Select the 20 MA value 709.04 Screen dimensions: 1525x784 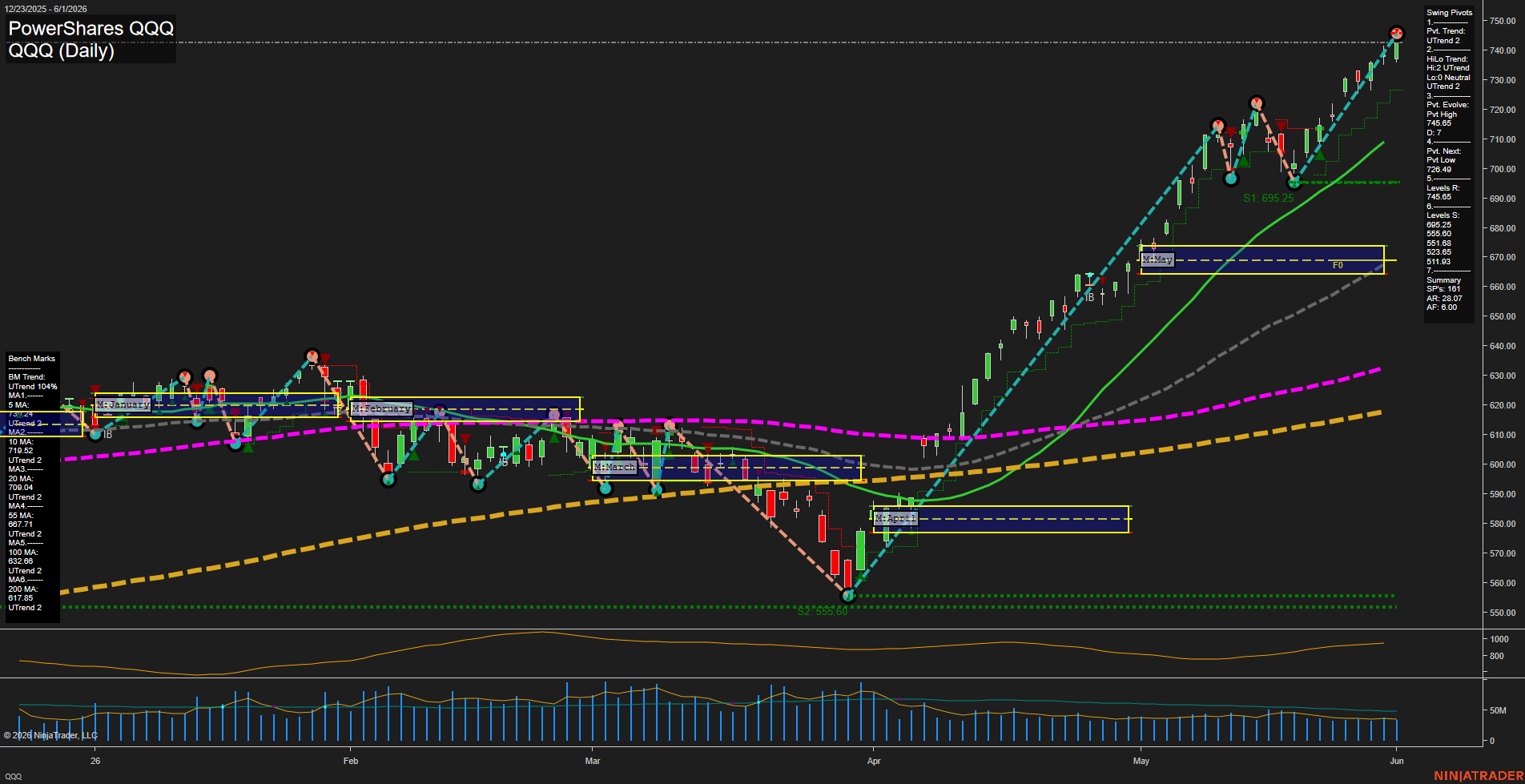21,488
